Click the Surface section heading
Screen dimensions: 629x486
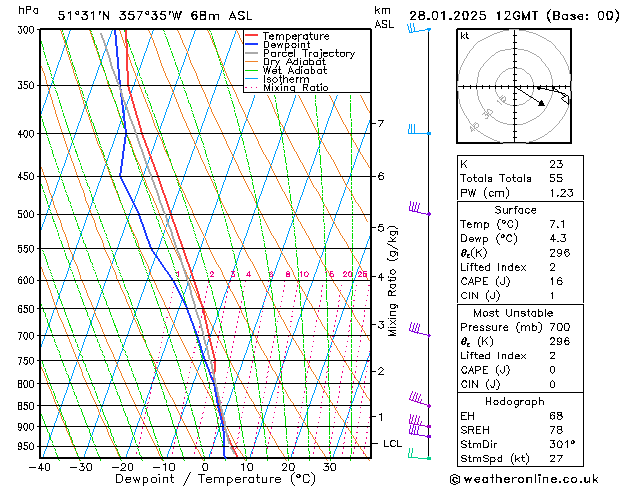[515, 210]
